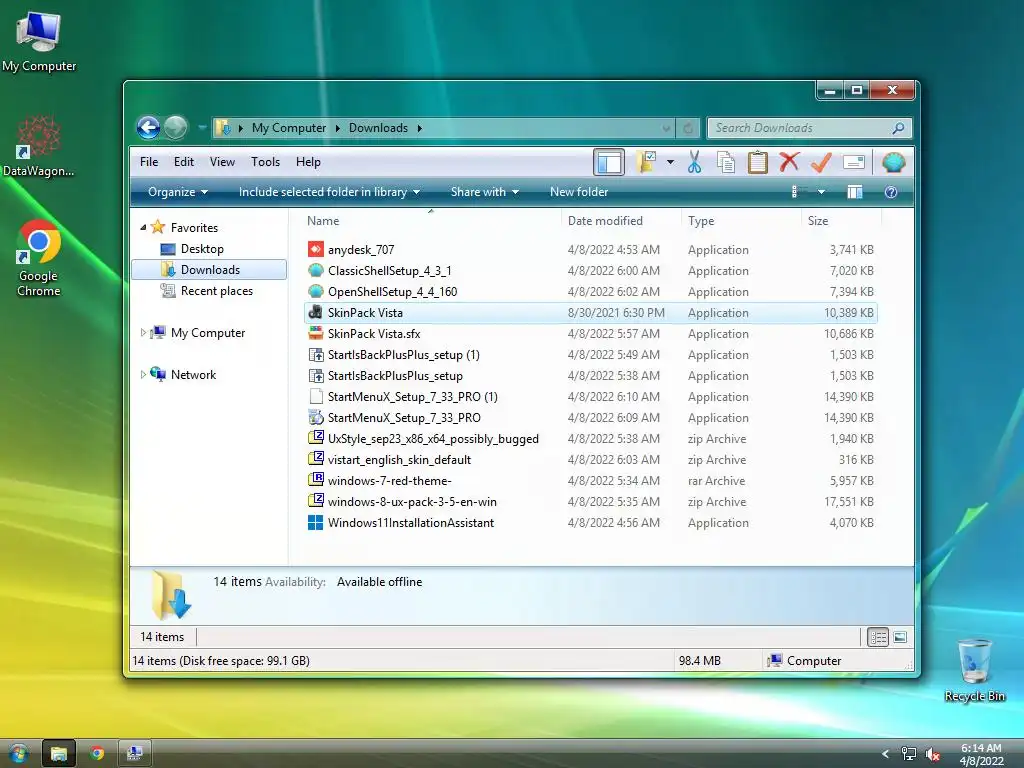The height and width of the screenshot is (768, 1024).
Task: Open the Tools menu
Action: pos(265,162)
